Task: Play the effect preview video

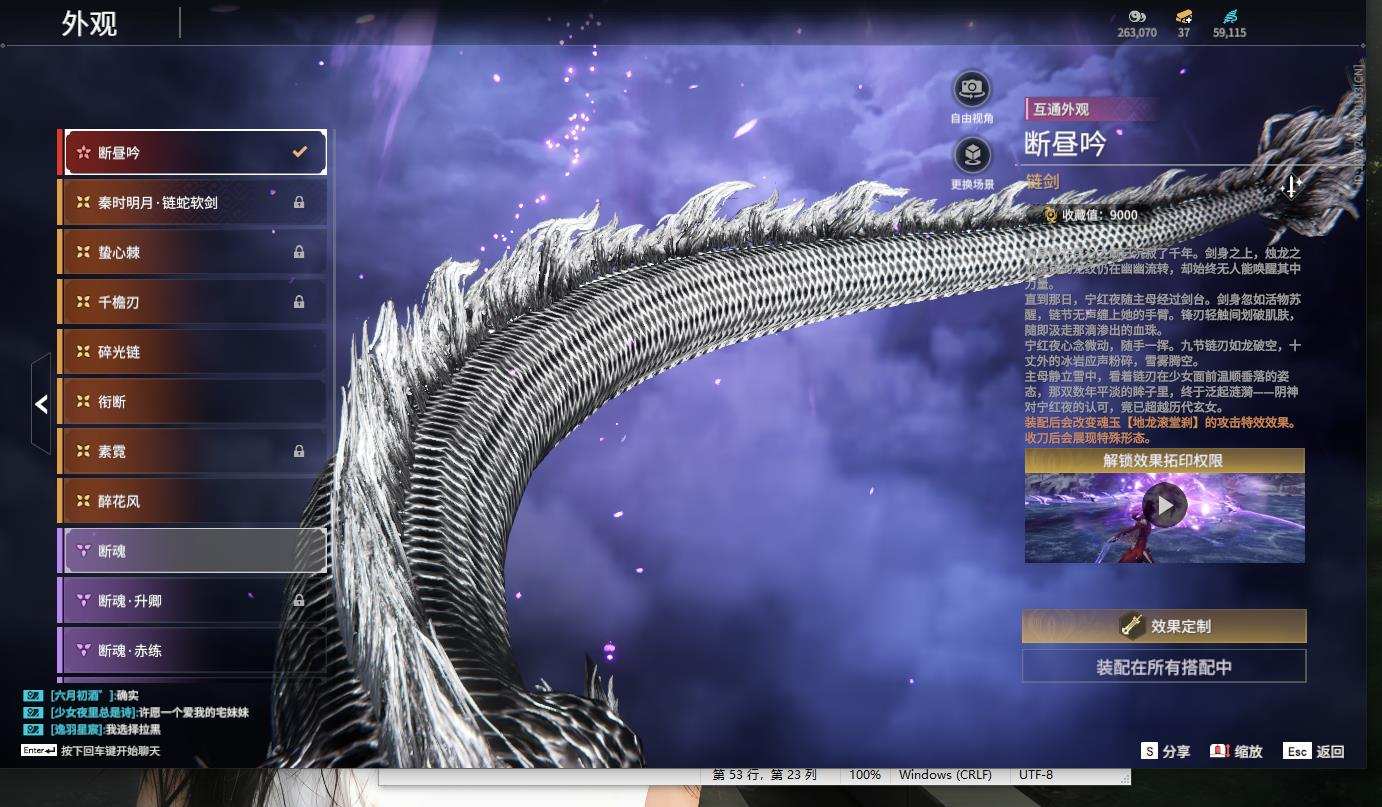Action: [1165, 506]
